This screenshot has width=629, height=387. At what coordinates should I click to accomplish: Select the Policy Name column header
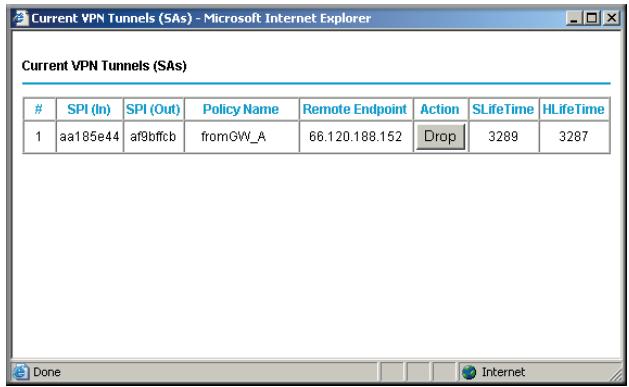pos(241,109)
